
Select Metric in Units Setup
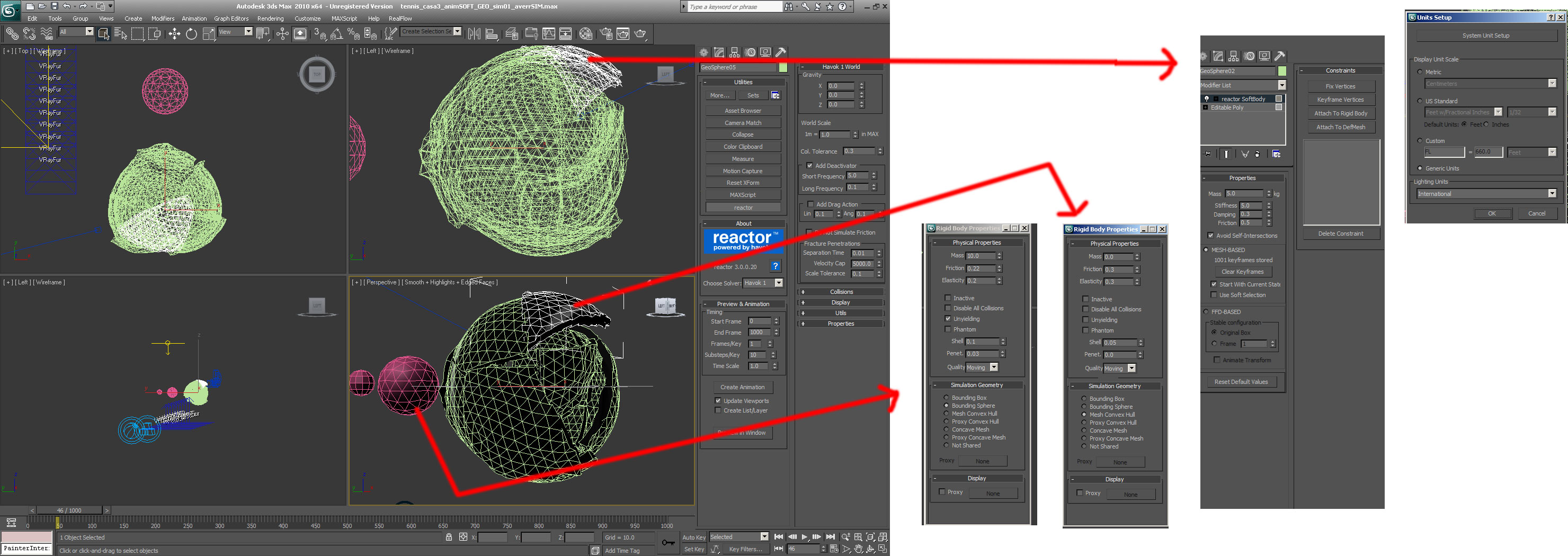click(1420, 72)
